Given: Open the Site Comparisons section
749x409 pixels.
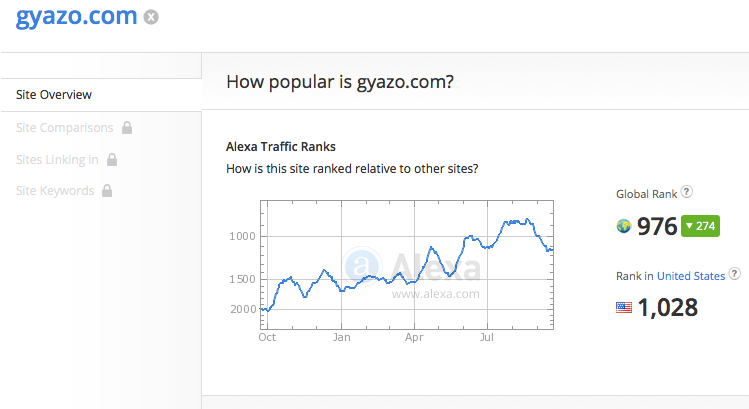Looking at the screenshot, I should pyautogui.click(x=64, y=128).
